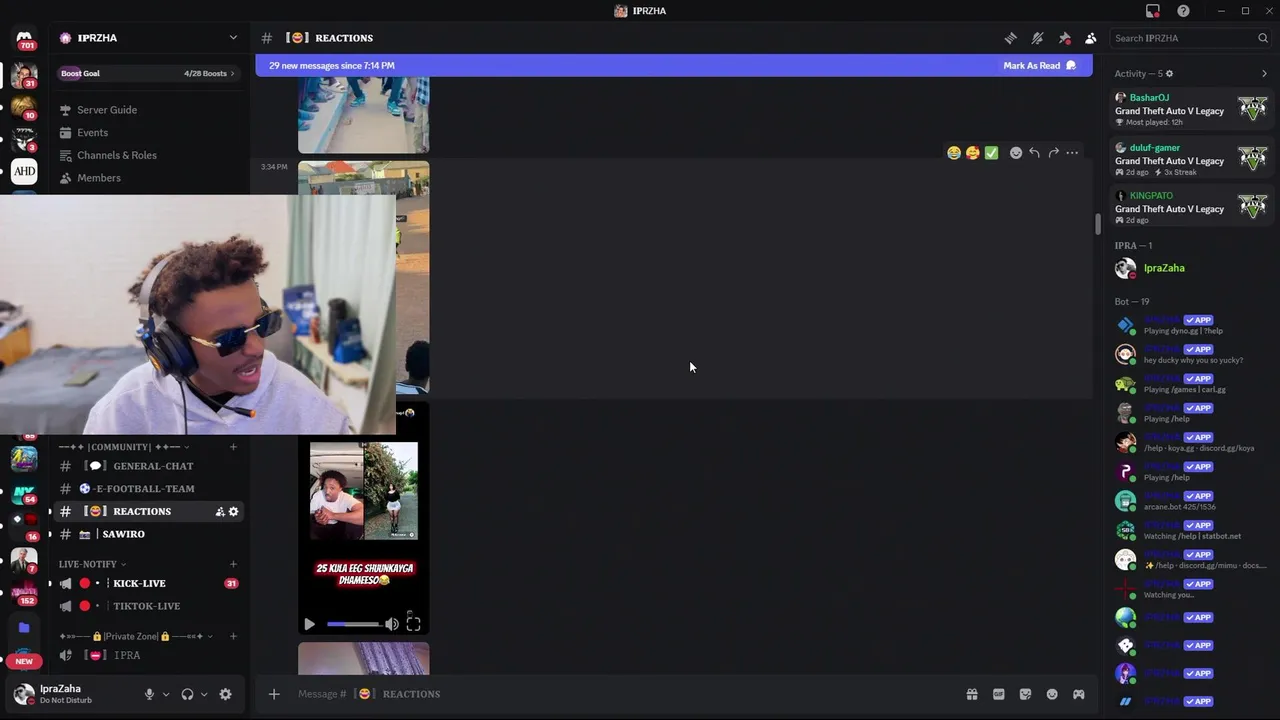
Task: Create channel in COMMUNITY category
Action: pos(233,447)
